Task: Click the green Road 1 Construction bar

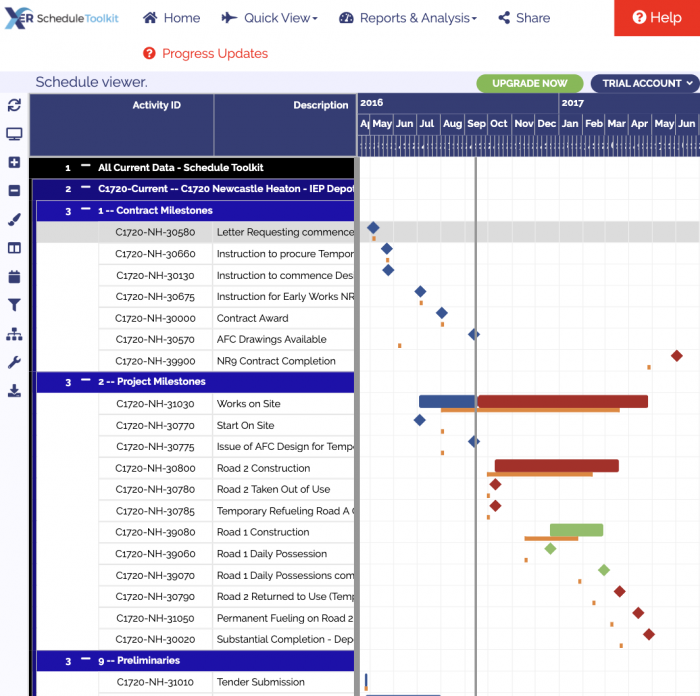Action: [x=576, y=530]
